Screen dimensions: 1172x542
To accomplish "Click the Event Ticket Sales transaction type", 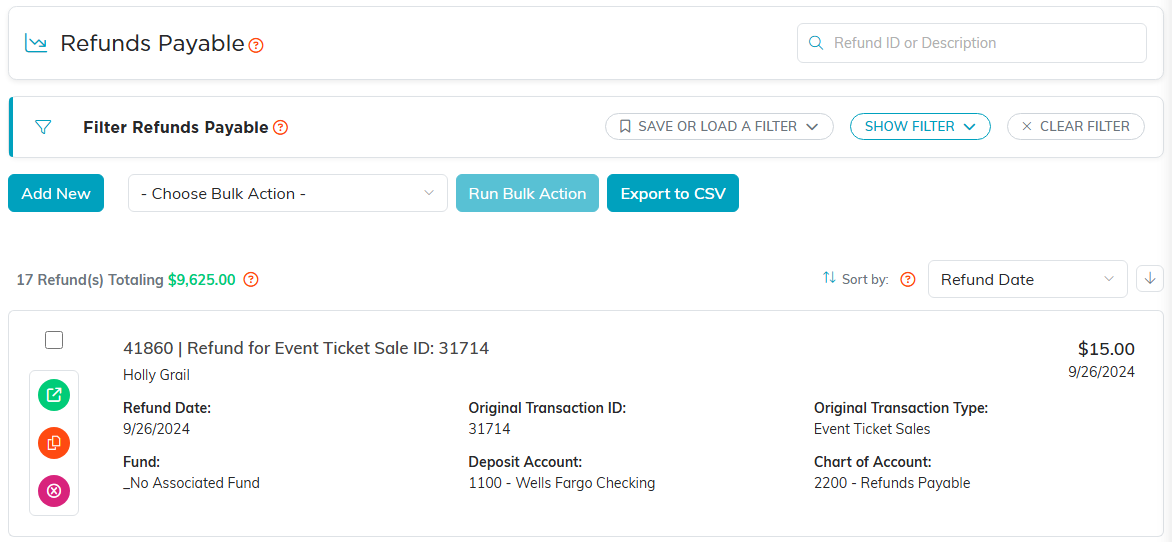I will click(x=872, y=429).
